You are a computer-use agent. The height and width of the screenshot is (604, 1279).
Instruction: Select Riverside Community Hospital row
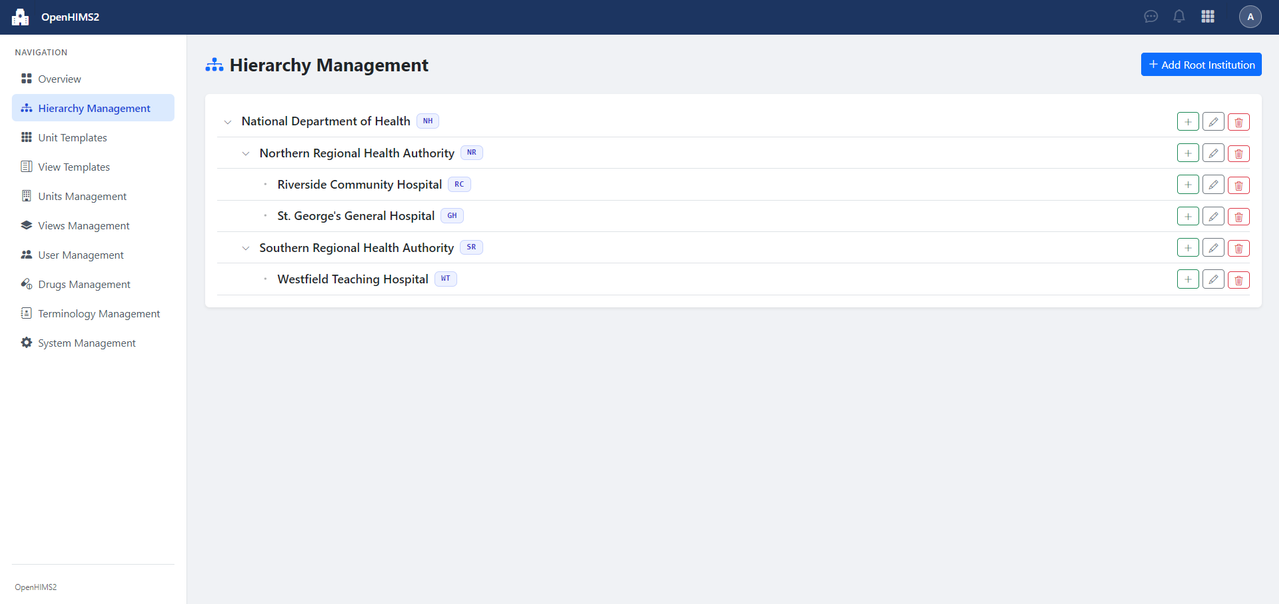733,185
